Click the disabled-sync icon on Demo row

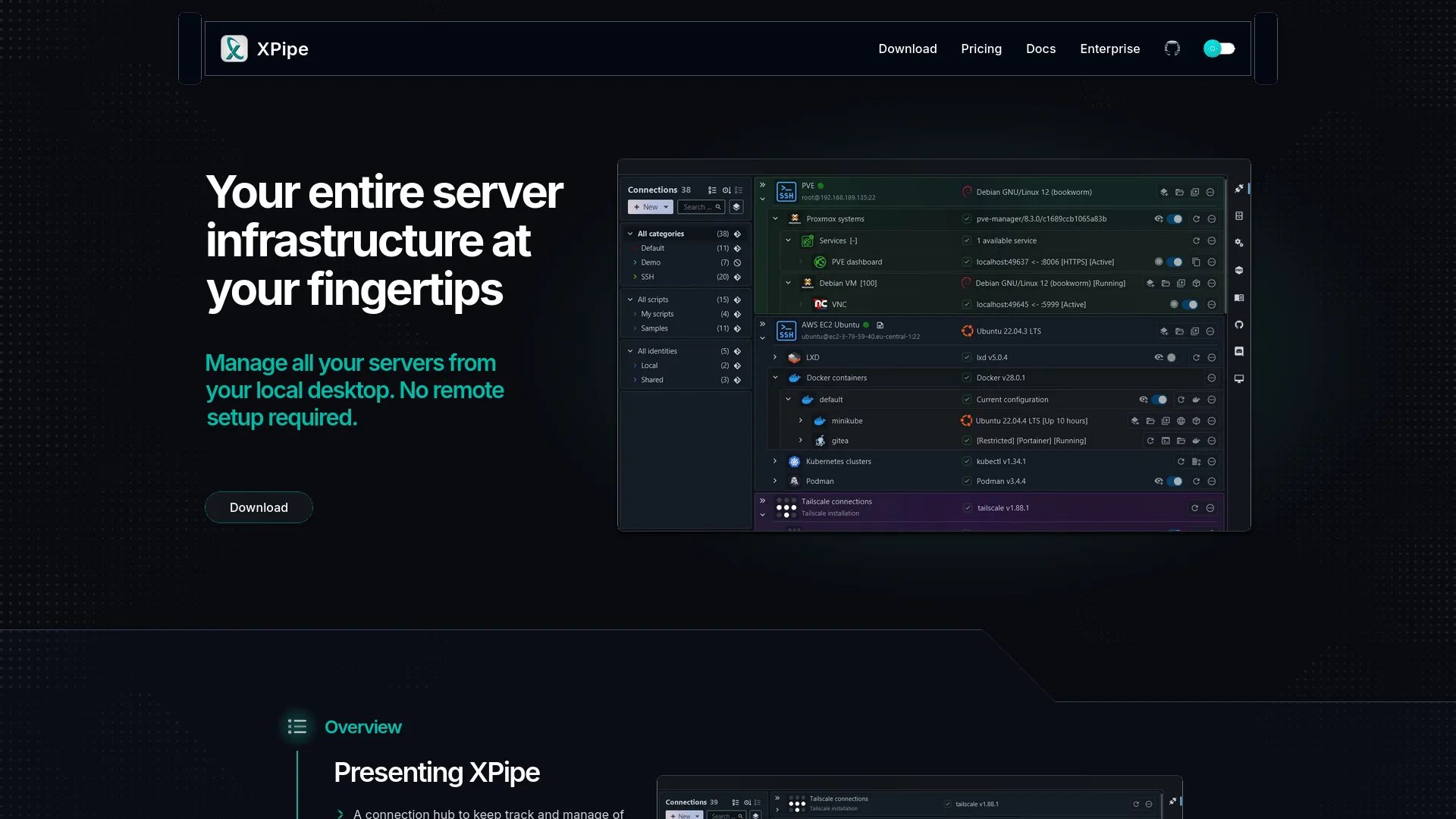tap(737, 262)
